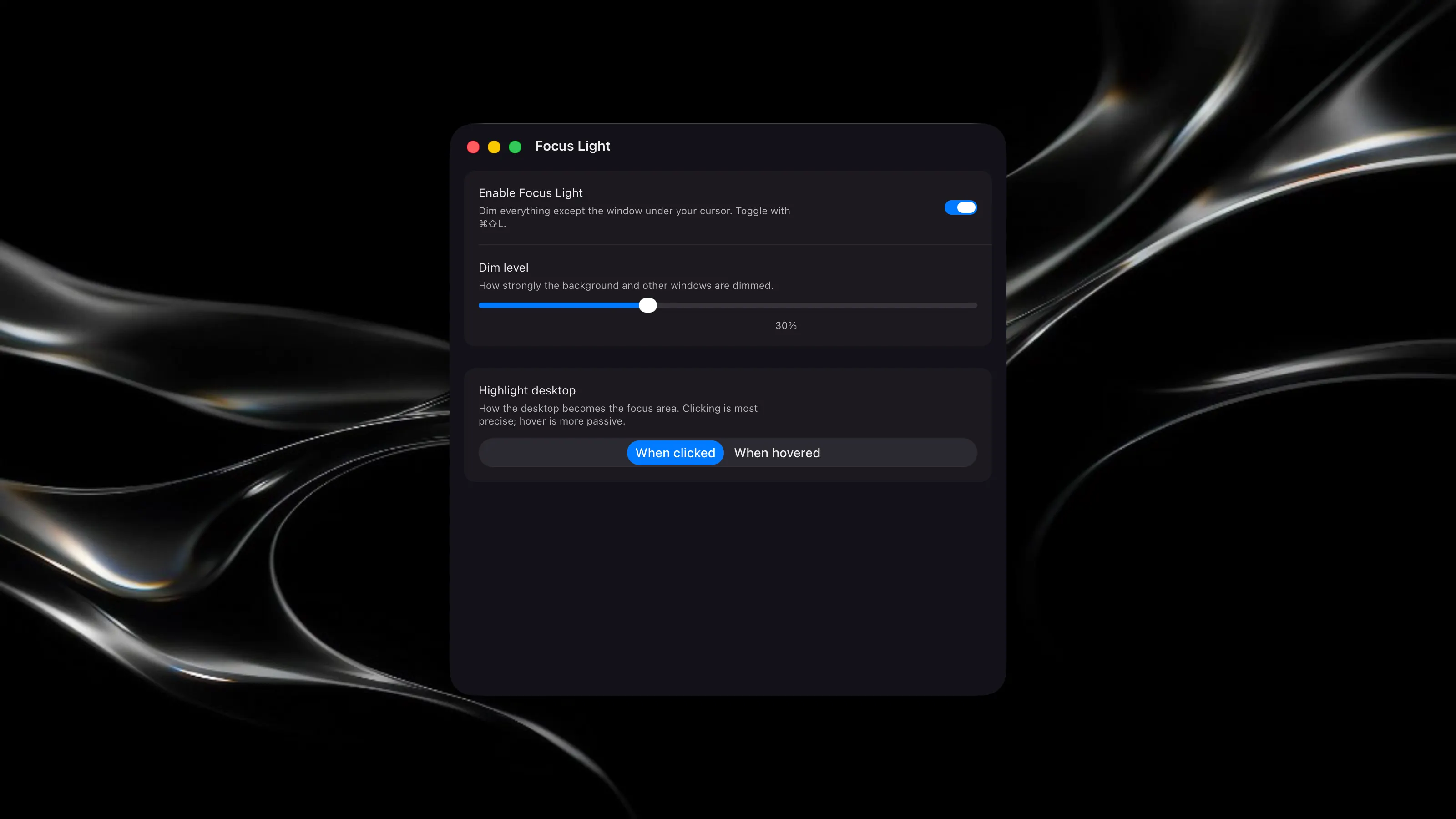Choose the When hovered option

click(x=777, y=453)
